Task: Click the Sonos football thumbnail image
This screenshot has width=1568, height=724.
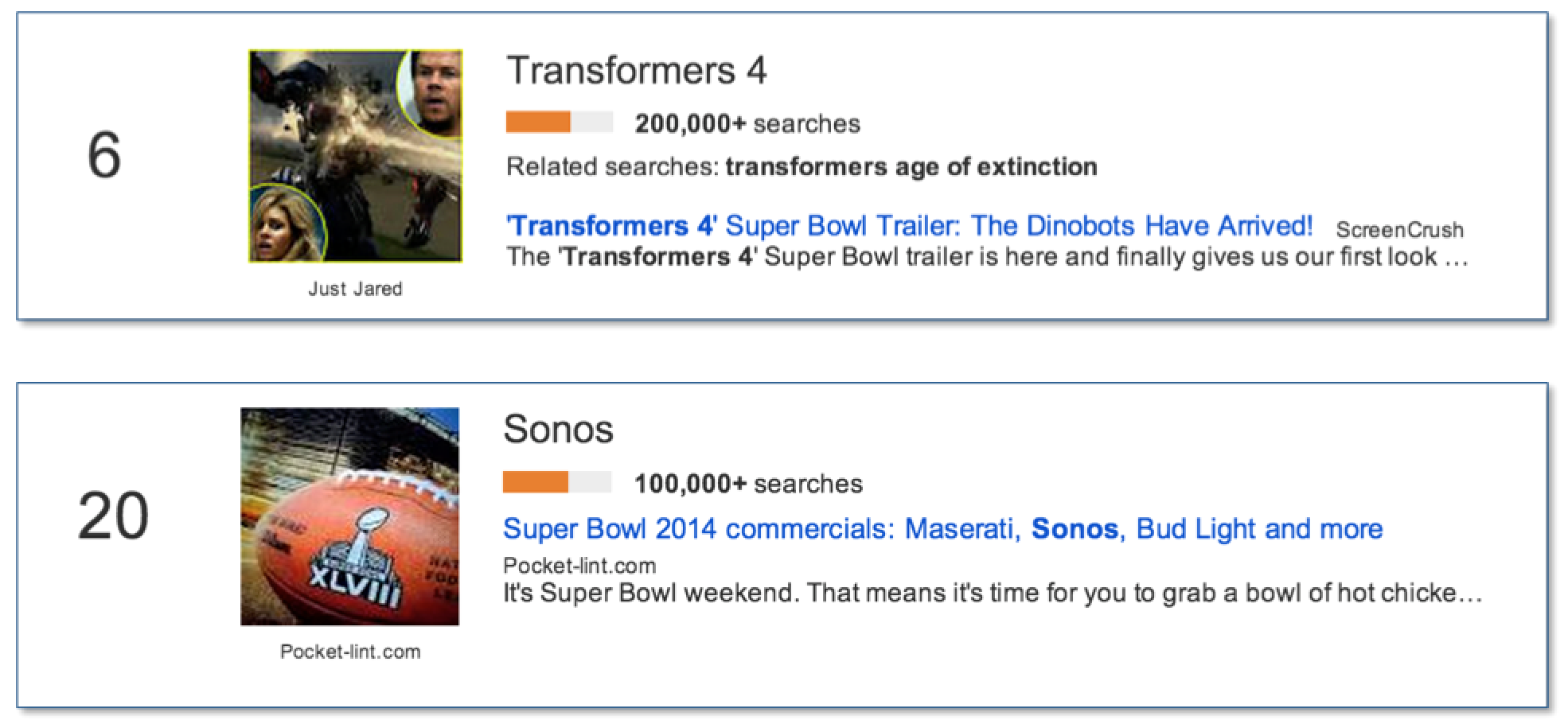Action: point(349,516)
